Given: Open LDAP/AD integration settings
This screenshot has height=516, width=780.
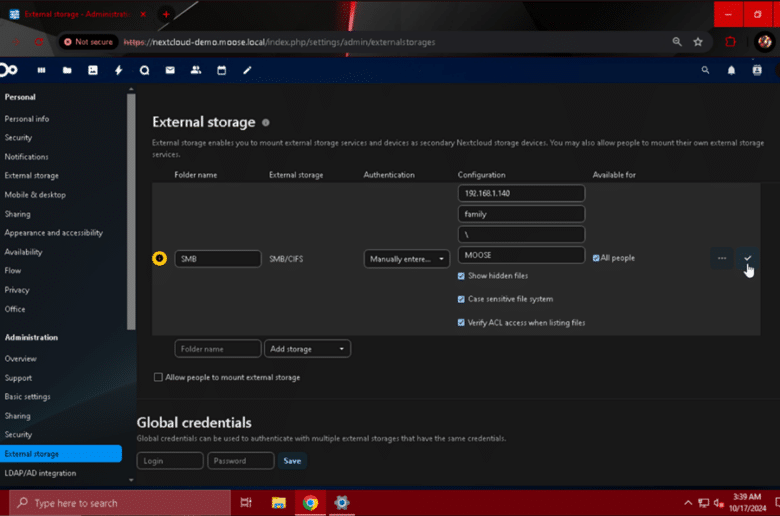Looking at the screenshot, I should coord(40,473).
